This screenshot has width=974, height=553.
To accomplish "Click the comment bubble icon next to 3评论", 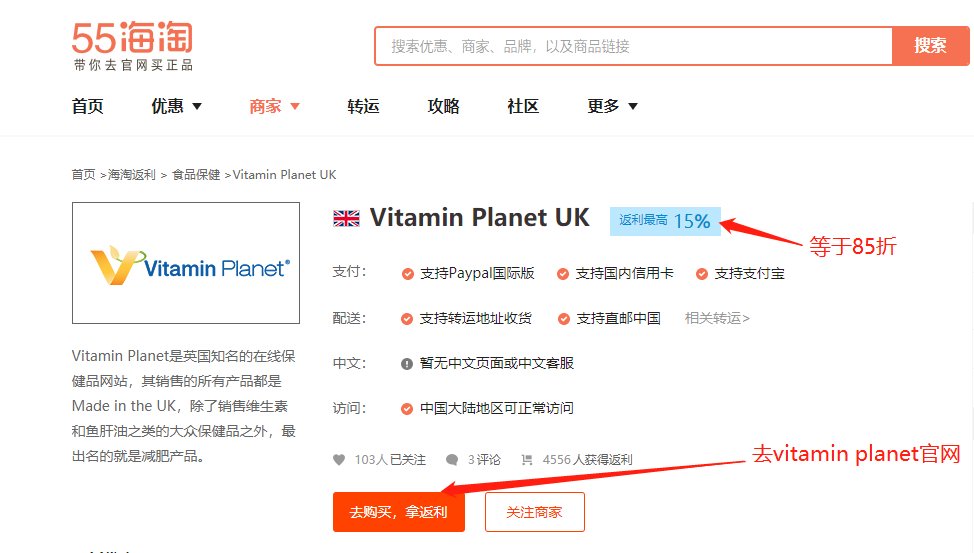I will pyautogui.click(x=452, y=460).
